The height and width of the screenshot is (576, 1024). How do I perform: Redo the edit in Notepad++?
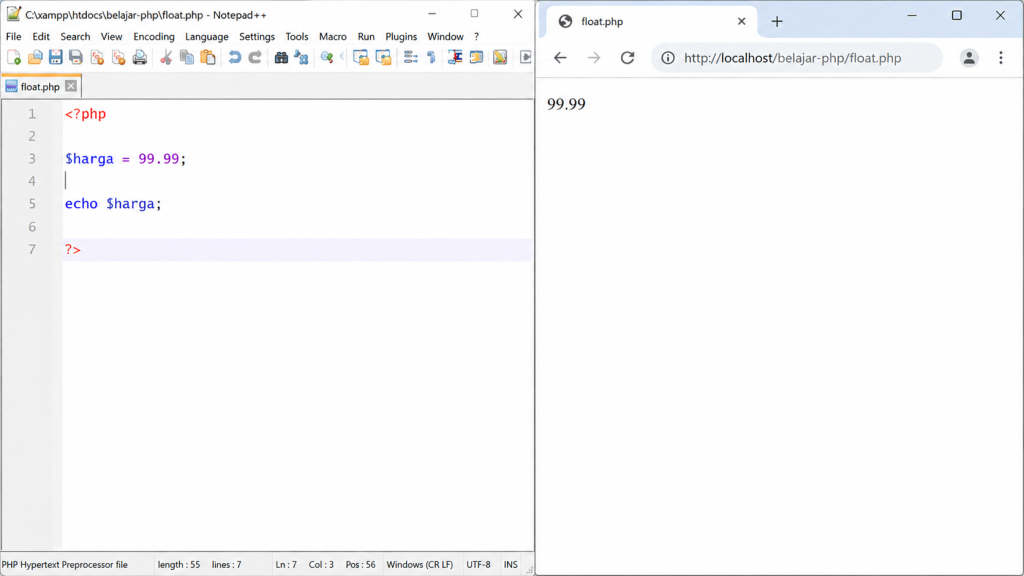255,57
